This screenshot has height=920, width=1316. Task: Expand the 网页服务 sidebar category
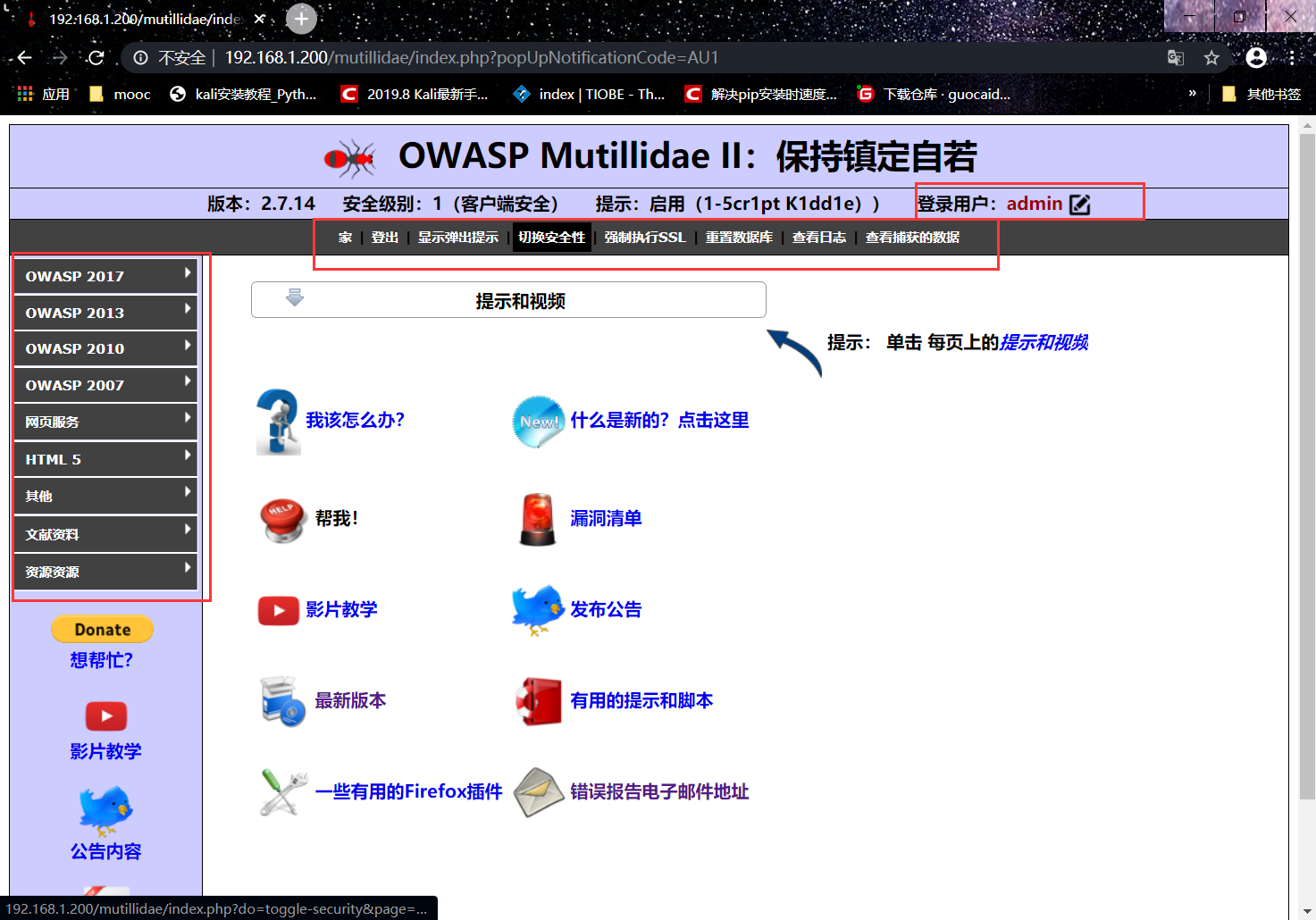pos(105,422)
